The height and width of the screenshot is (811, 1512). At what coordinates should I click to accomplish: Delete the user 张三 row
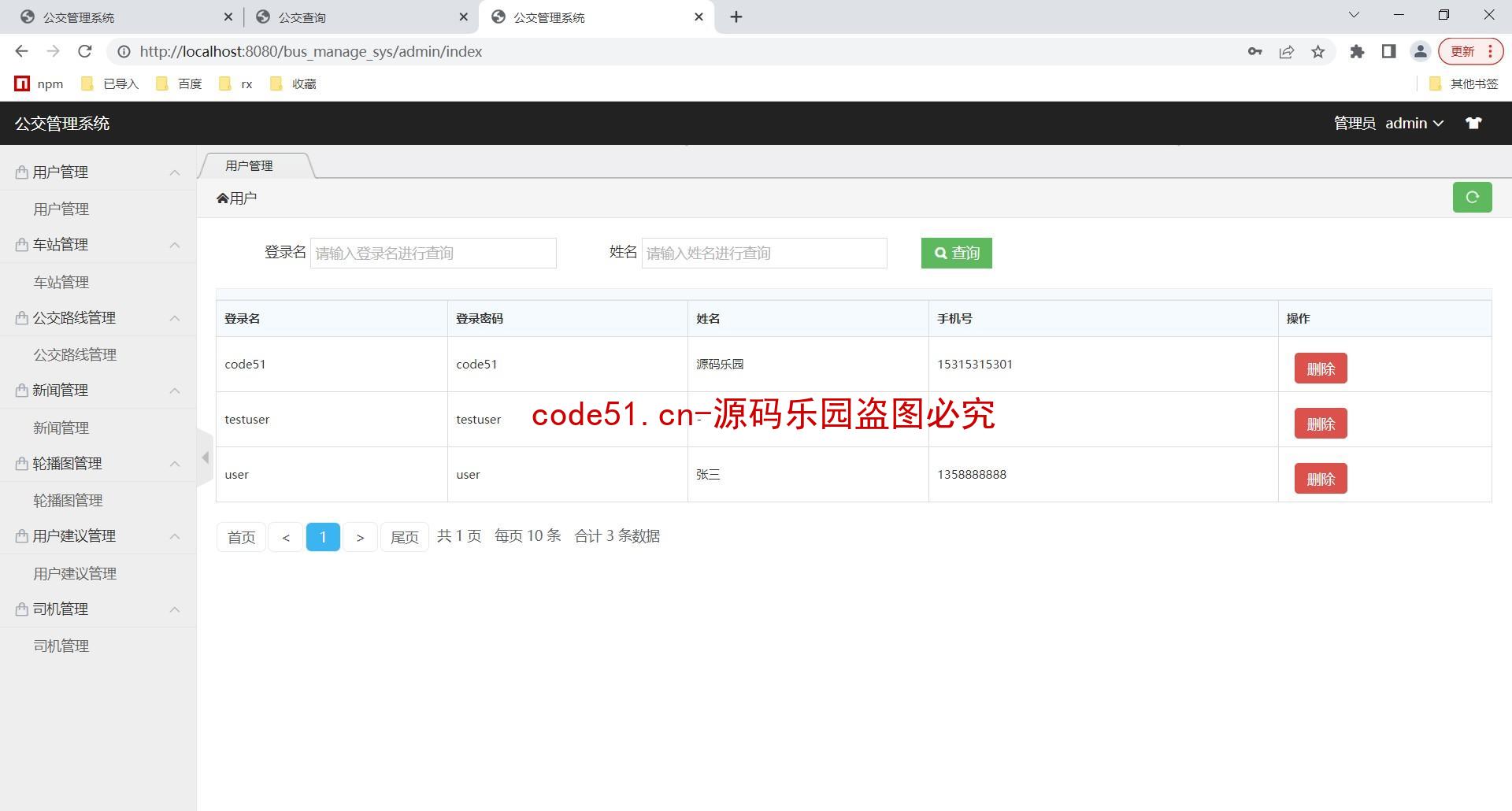pos(1321,479)
